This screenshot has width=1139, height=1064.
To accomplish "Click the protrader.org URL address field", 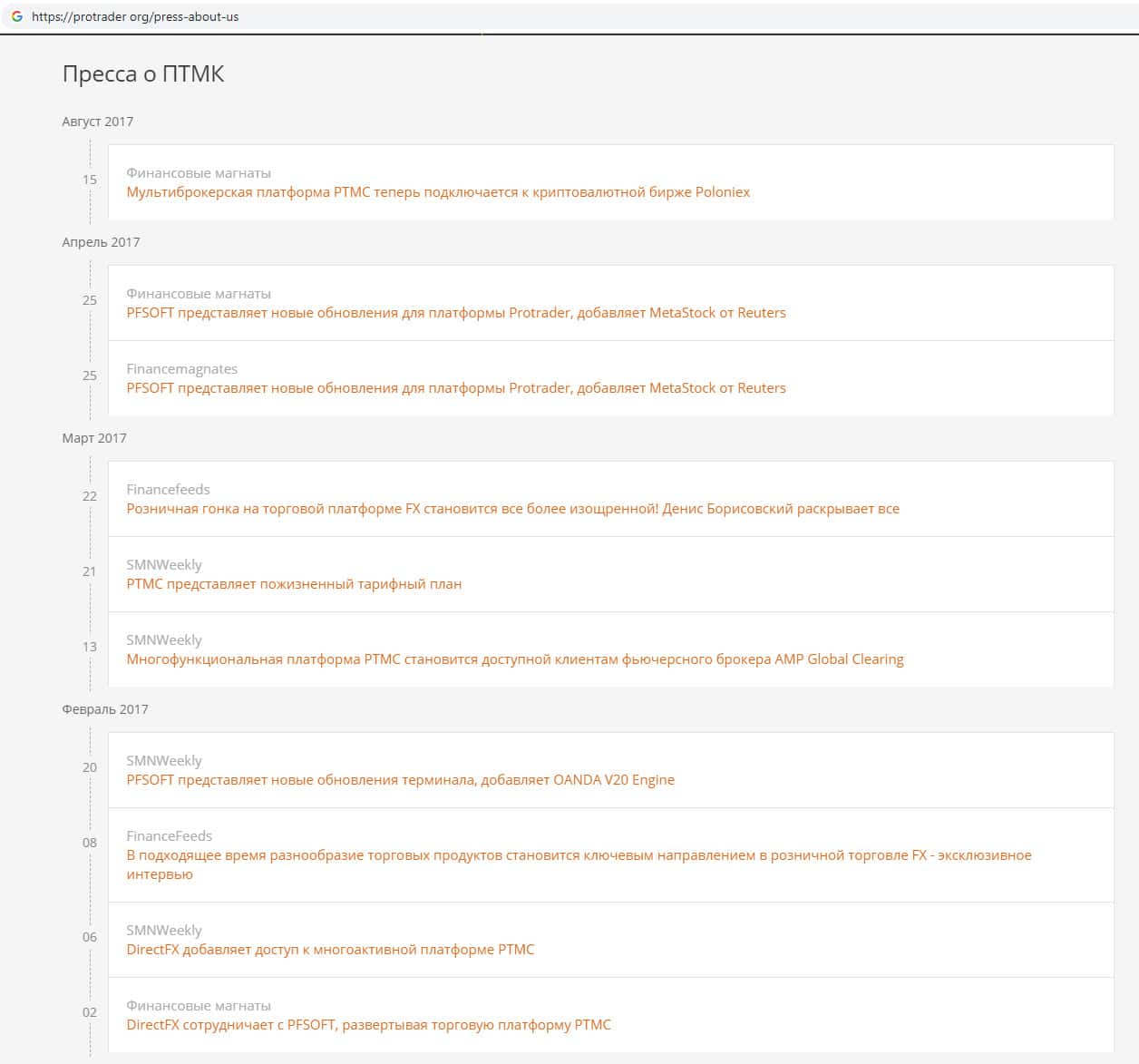I will (135, 16).
